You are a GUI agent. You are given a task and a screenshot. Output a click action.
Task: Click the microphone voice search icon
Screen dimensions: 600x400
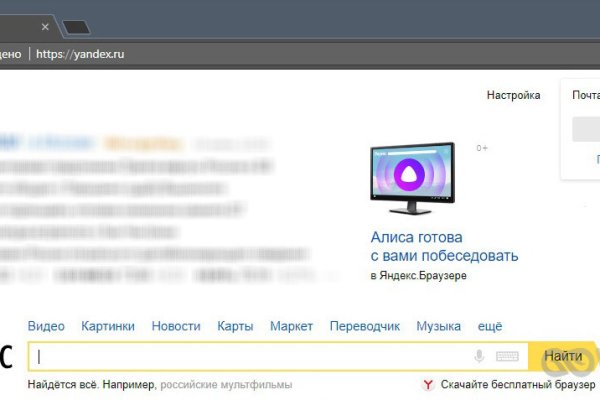[x=480, y=356]
